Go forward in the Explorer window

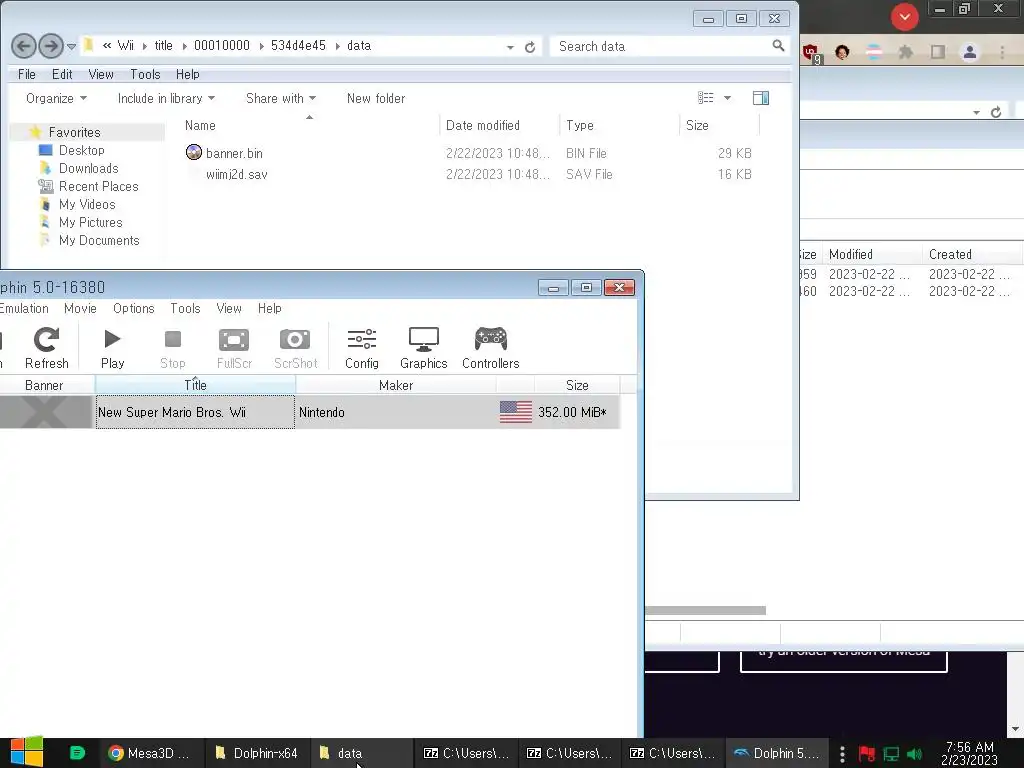51,46
